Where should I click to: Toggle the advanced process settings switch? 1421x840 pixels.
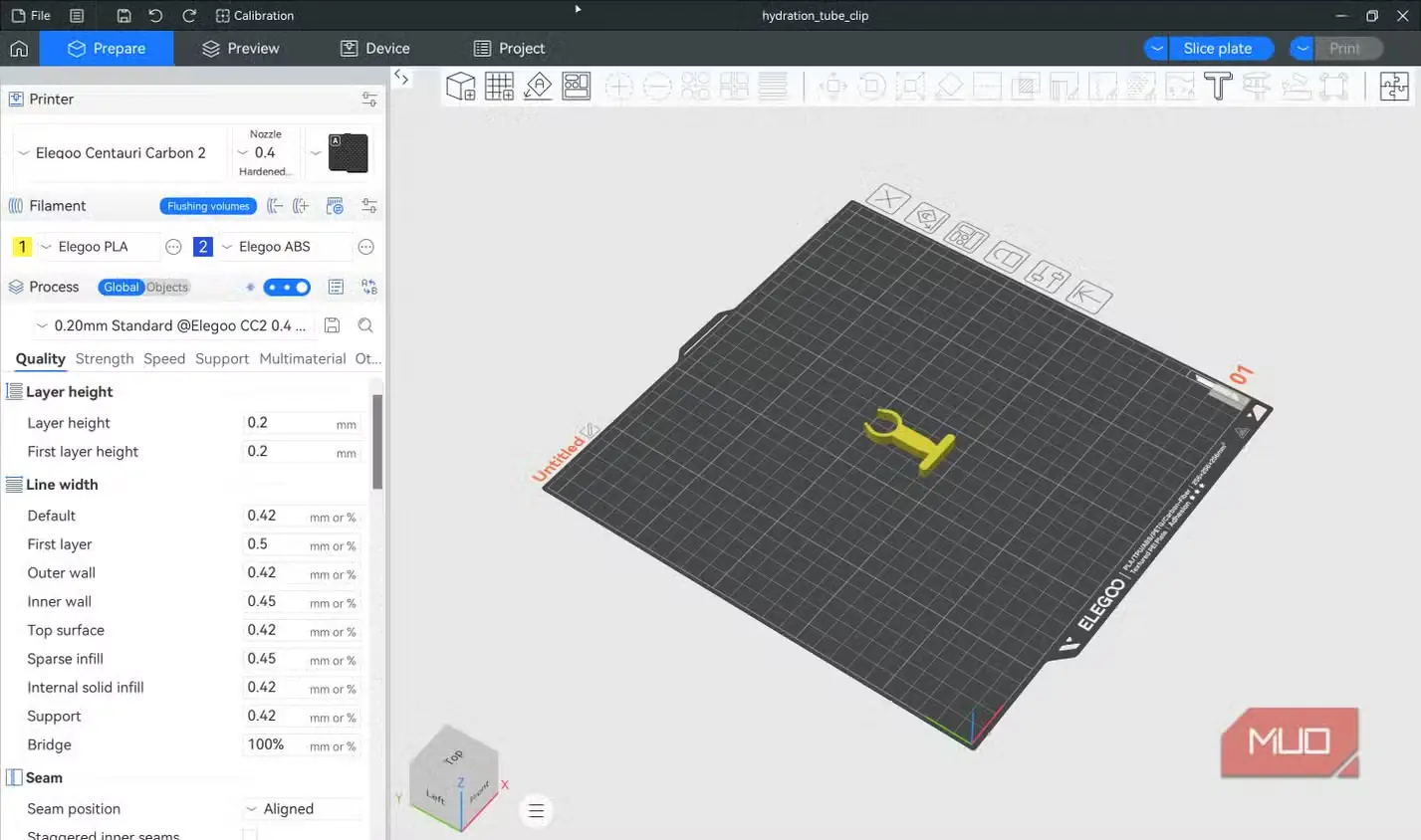[x=287, y=287]
